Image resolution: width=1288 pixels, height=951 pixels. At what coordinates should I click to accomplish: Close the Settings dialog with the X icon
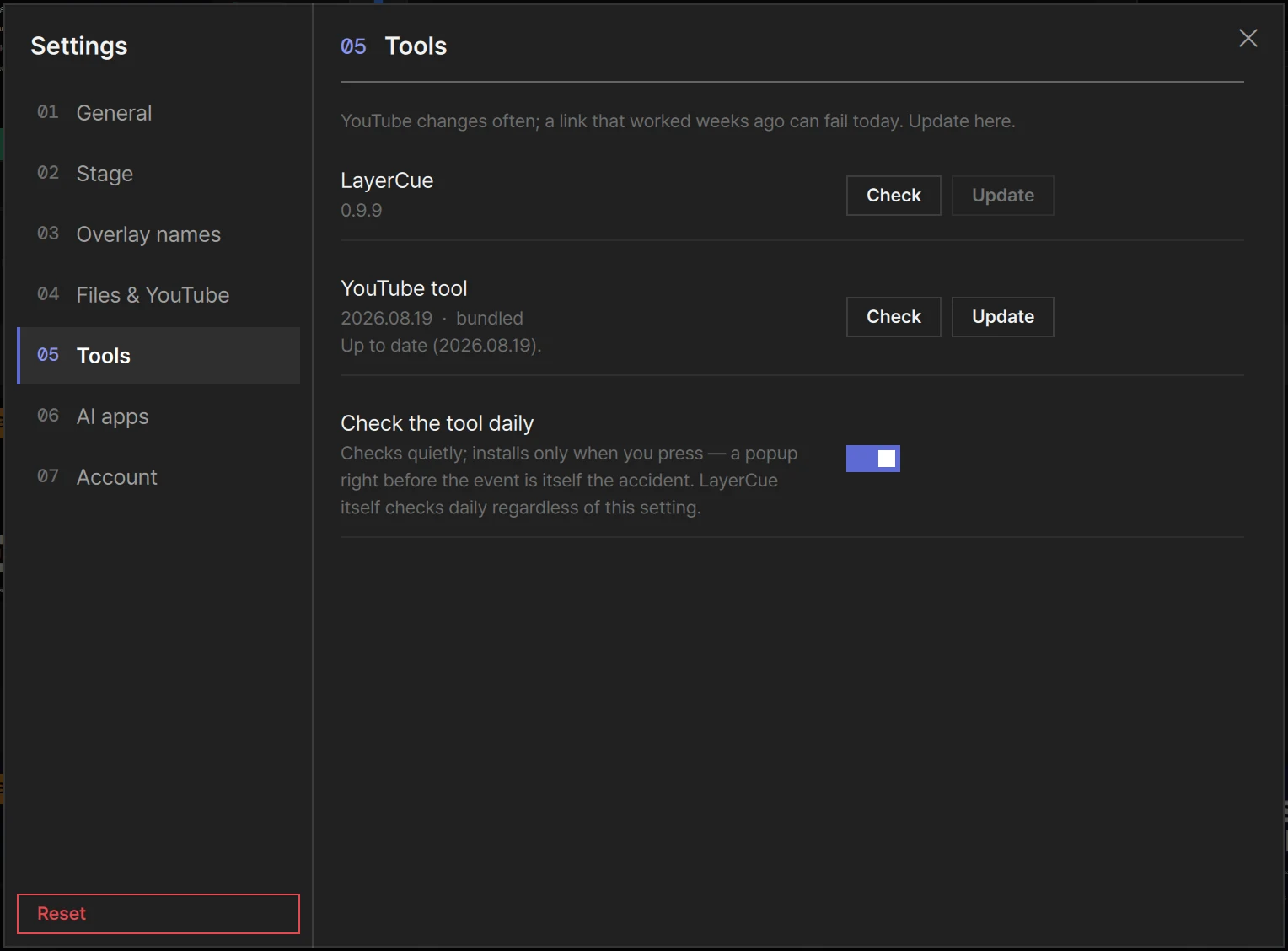1248,38
